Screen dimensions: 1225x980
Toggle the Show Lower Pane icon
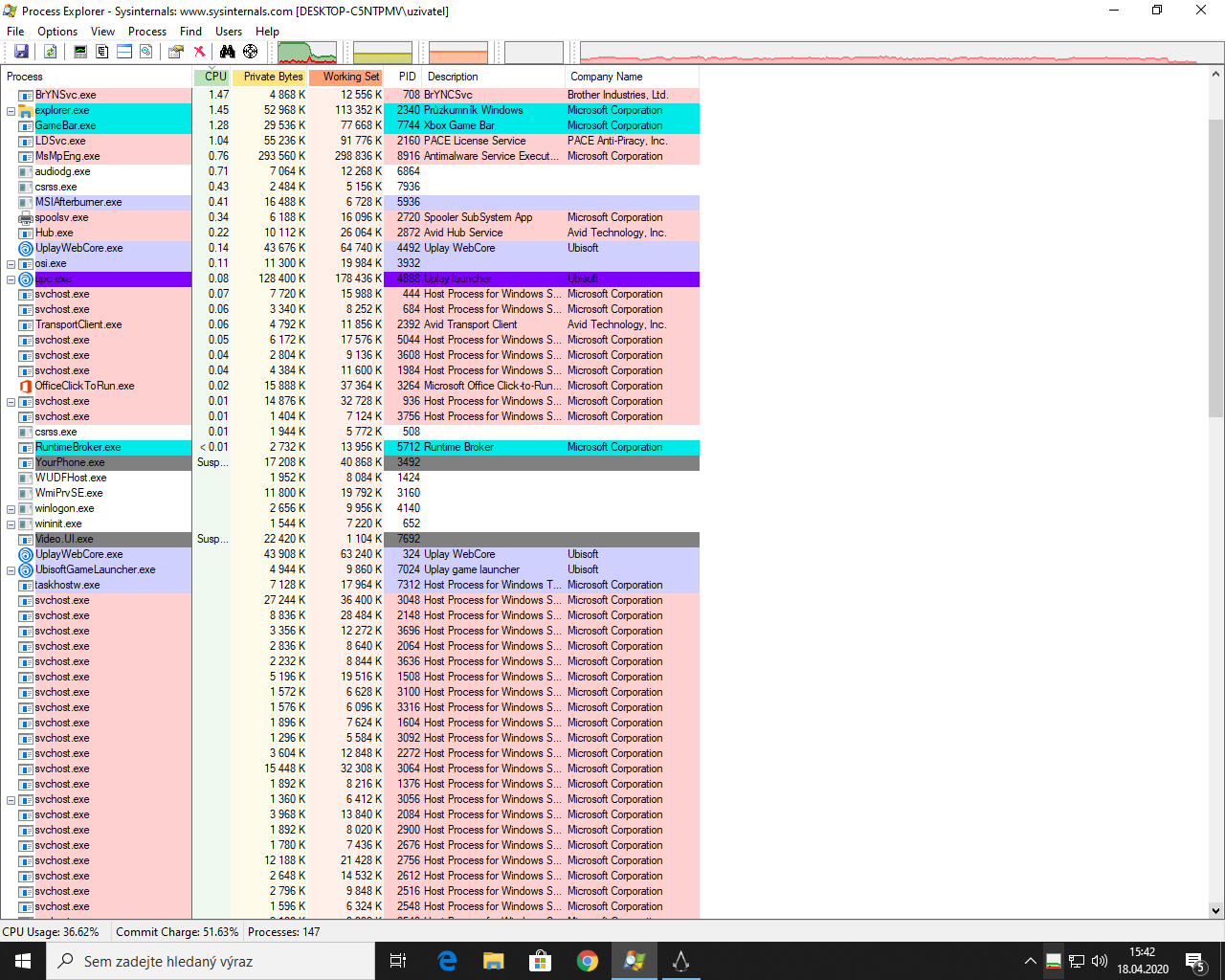124,52
